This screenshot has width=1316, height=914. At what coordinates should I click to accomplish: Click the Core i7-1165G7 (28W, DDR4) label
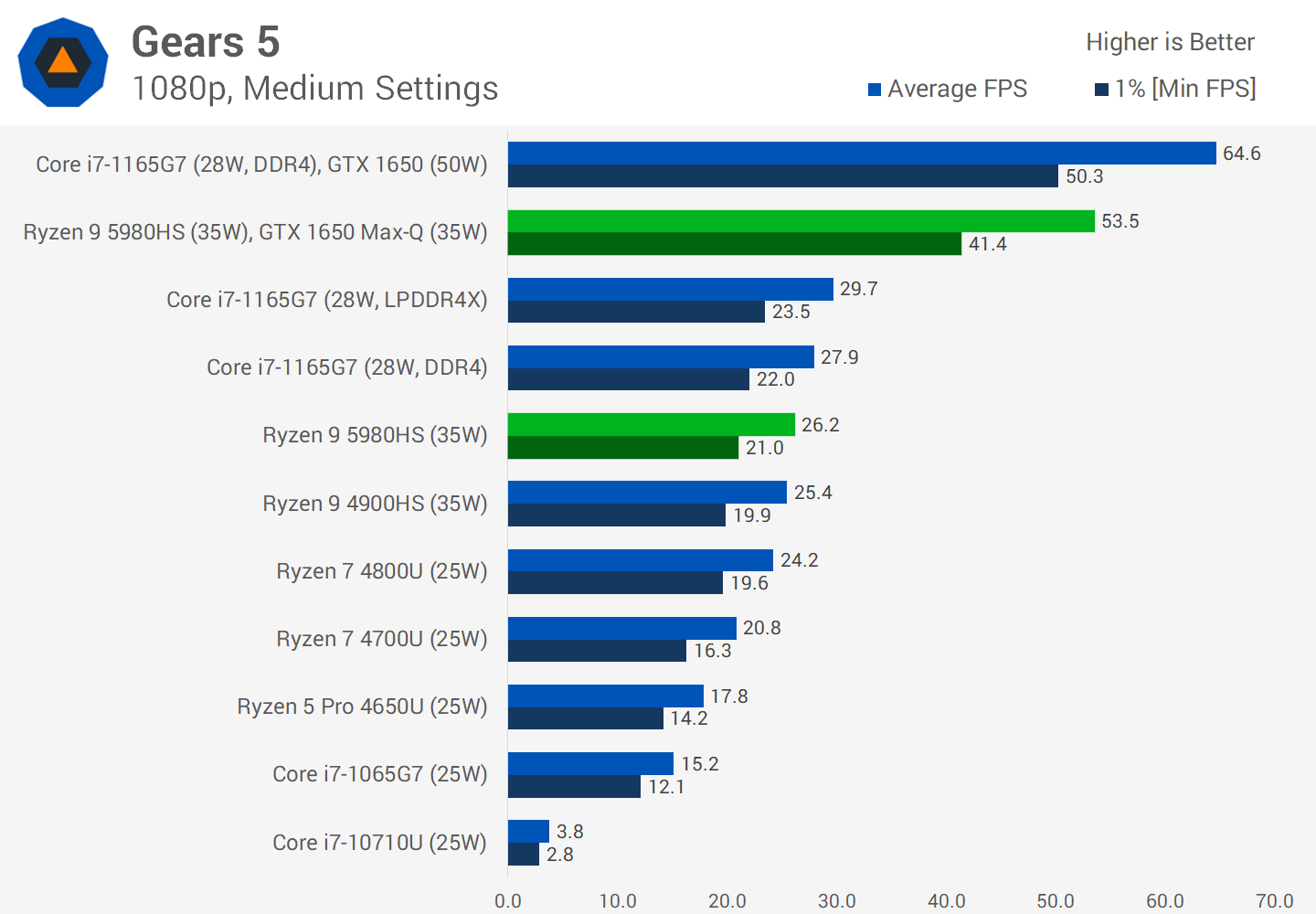[347, 367]
